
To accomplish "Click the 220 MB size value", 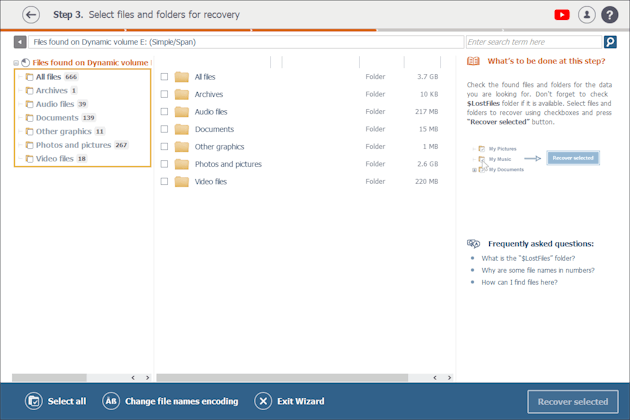I will tap(426, 181).
